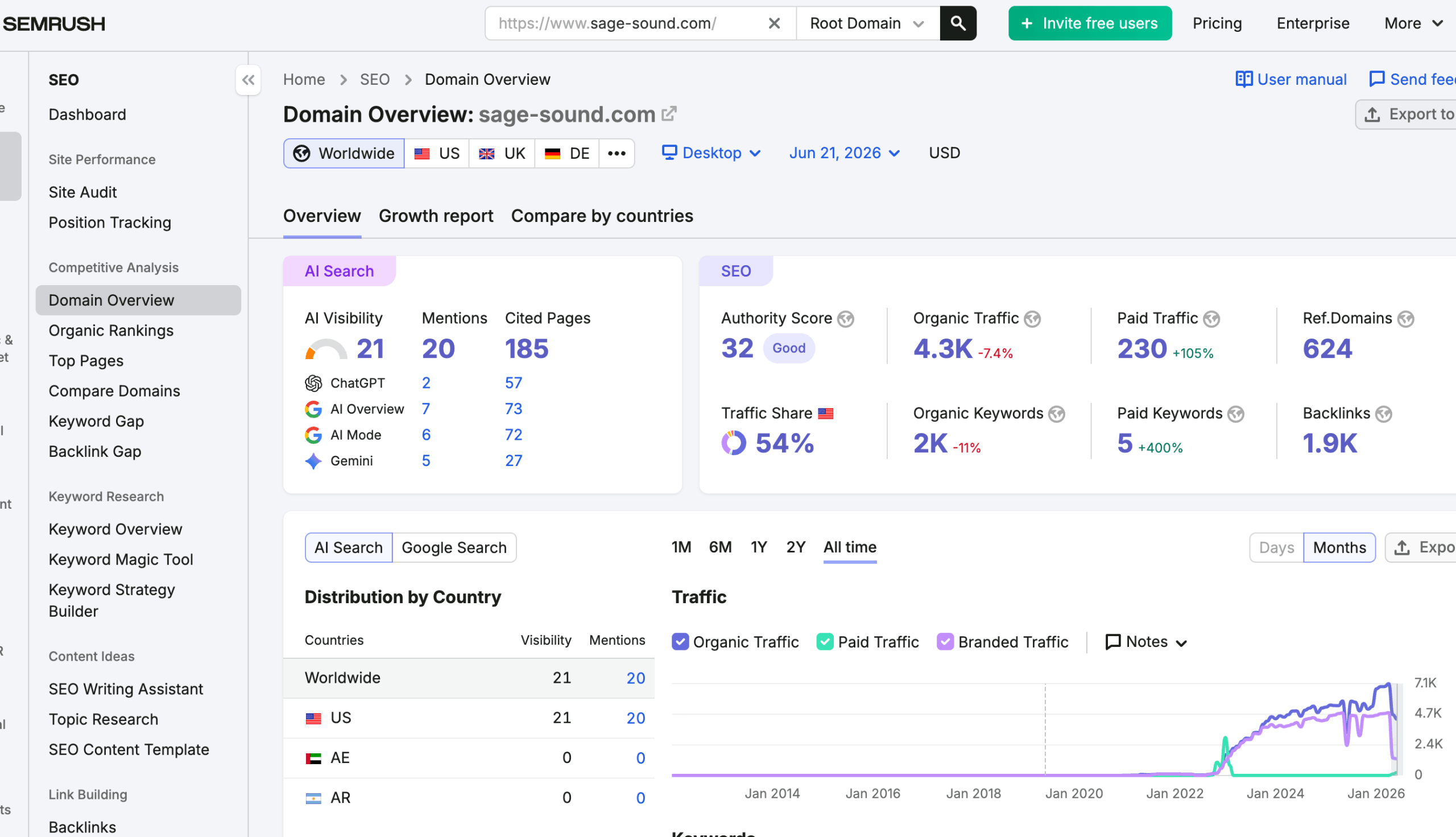Click Traffic Share US flag icon

point(826,414)
